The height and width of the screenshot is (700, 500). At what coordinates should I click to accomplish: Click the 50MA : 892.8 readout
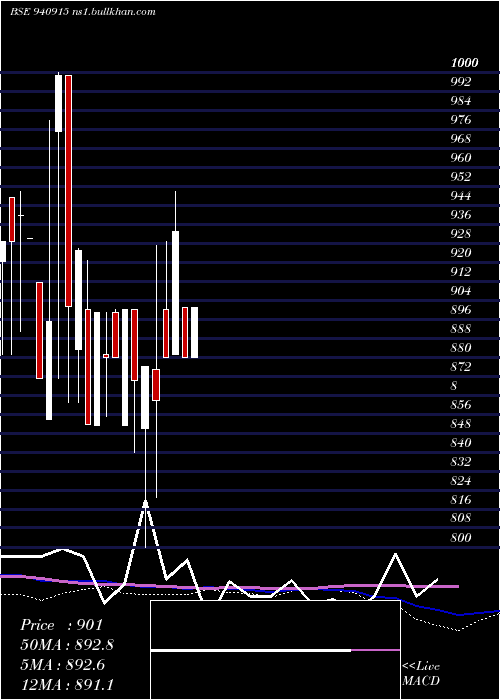tap(67, 645)
